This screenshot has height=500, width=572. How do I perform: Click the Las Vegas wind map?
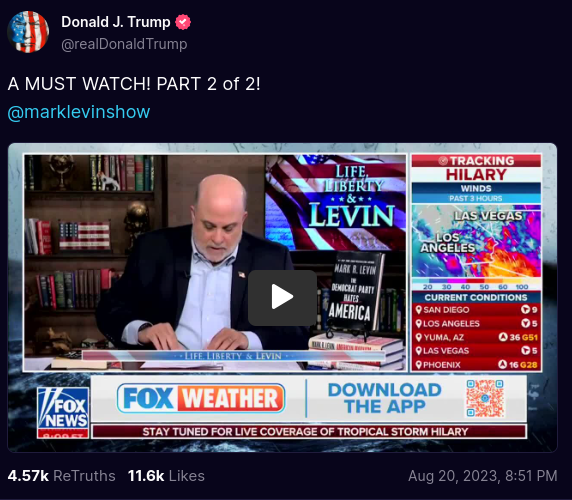point(476,241)
